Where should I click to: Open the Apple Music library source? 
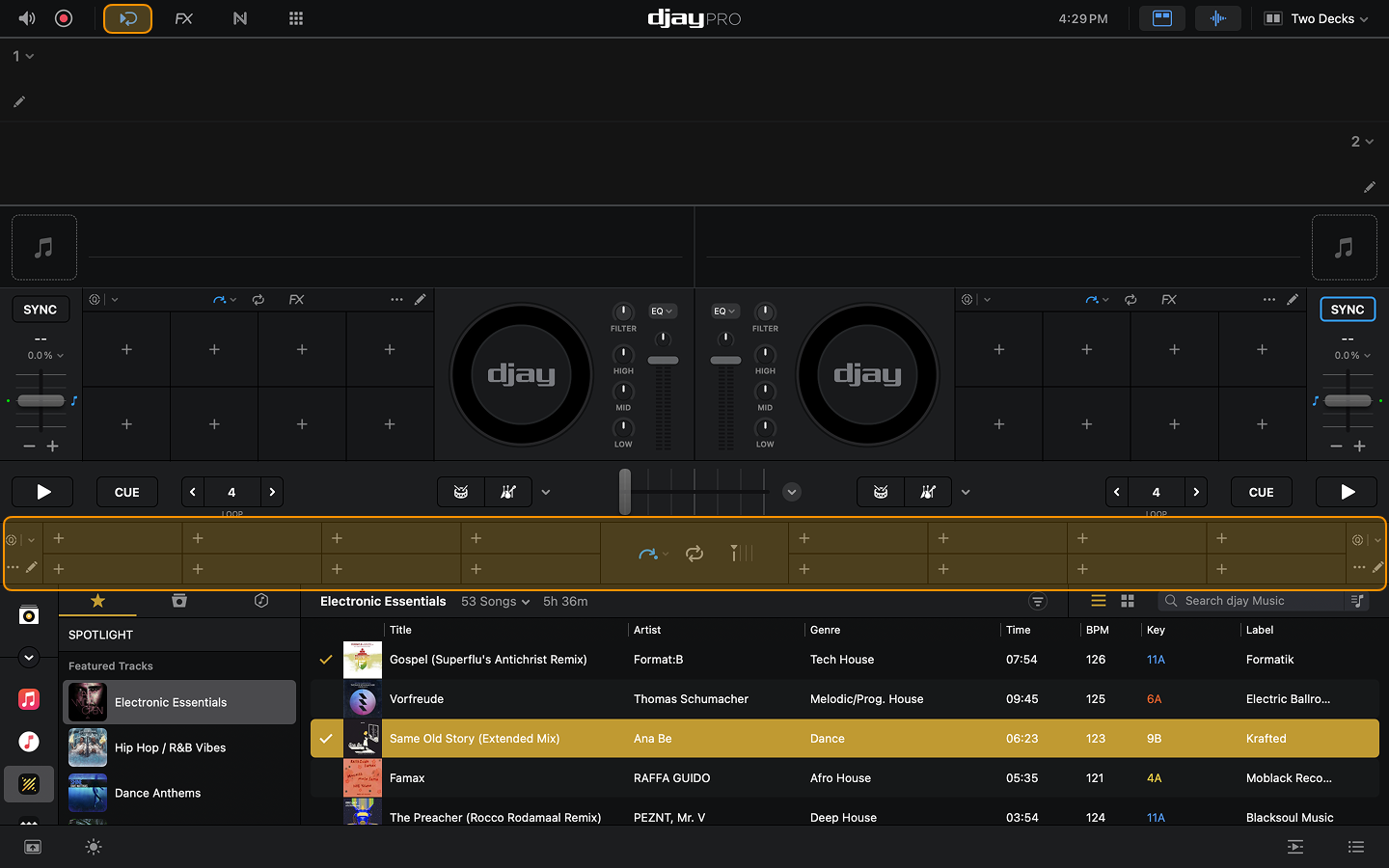(29, 699)
